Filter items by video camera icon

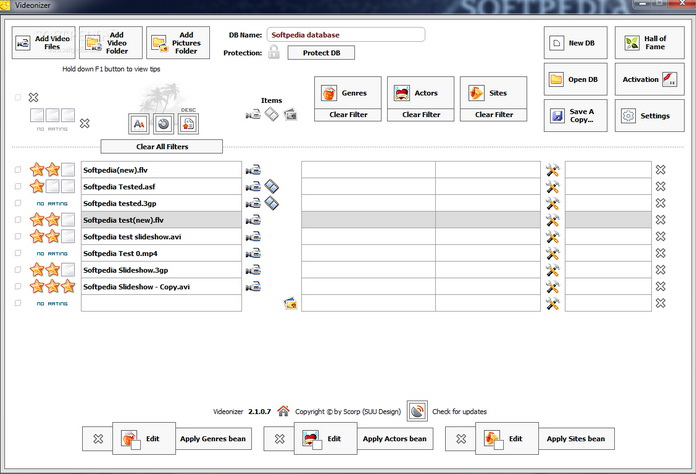[253, 115]
